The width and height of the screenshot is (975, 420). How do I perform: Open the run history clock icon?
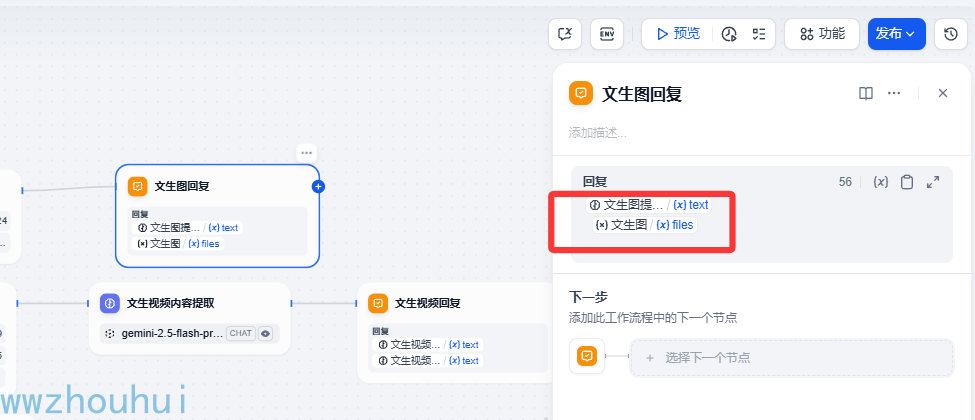729,34
